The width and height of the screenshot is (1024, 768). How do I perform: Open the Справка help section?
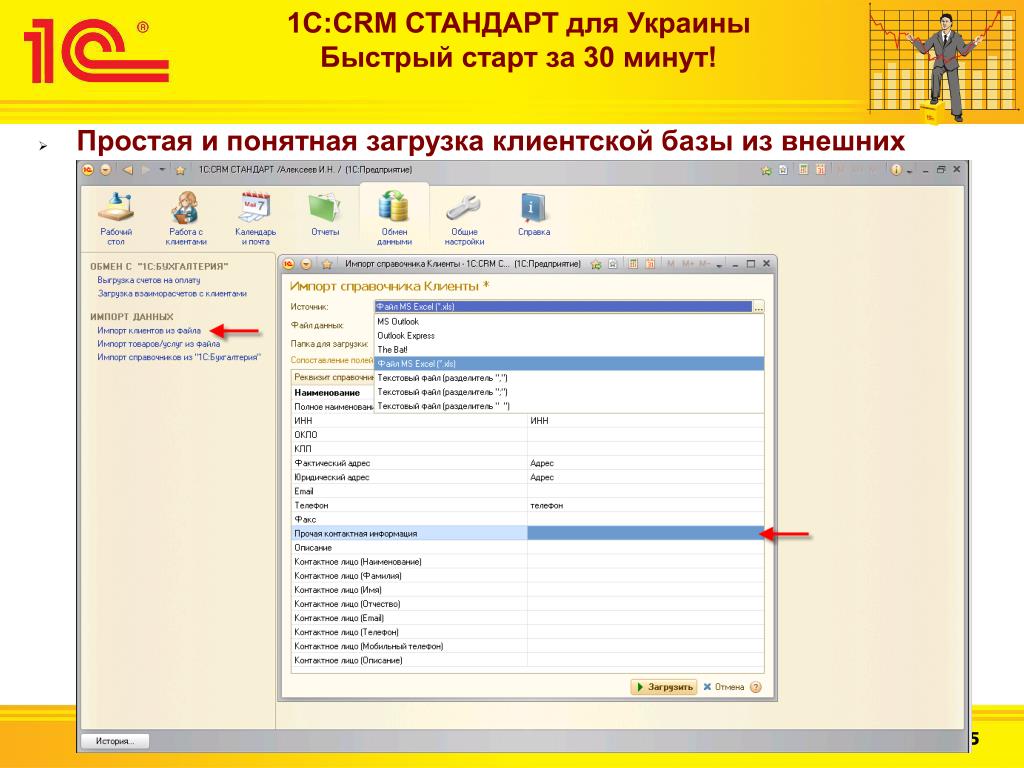point(534,214)
